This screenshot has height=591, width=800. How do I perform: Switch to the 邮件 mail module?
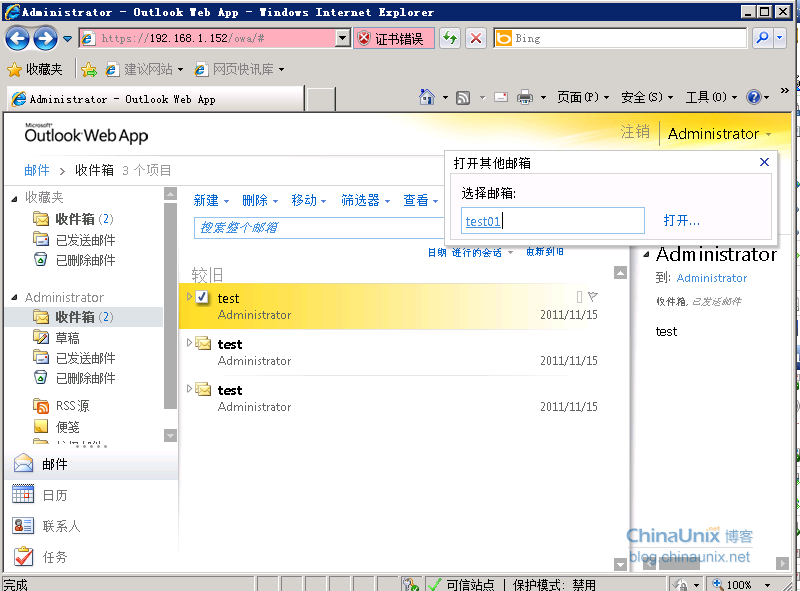tap(91, 464)
